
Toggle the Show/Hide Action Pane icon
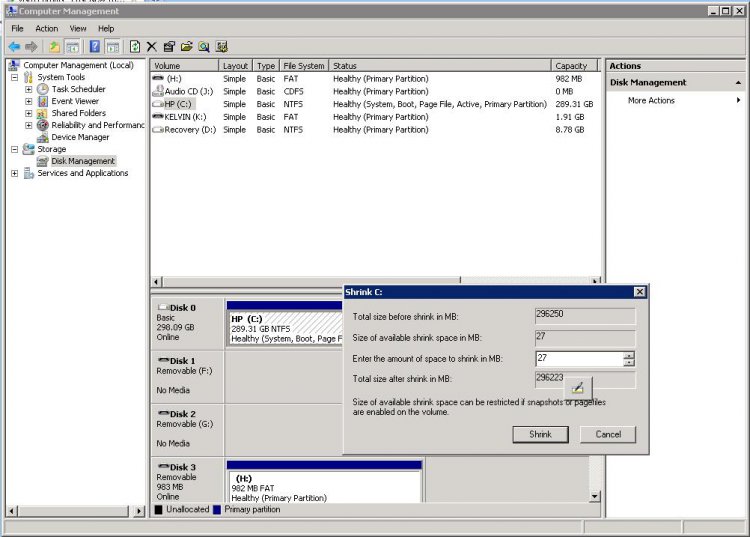pyautogui.click(x=113, y=46)
